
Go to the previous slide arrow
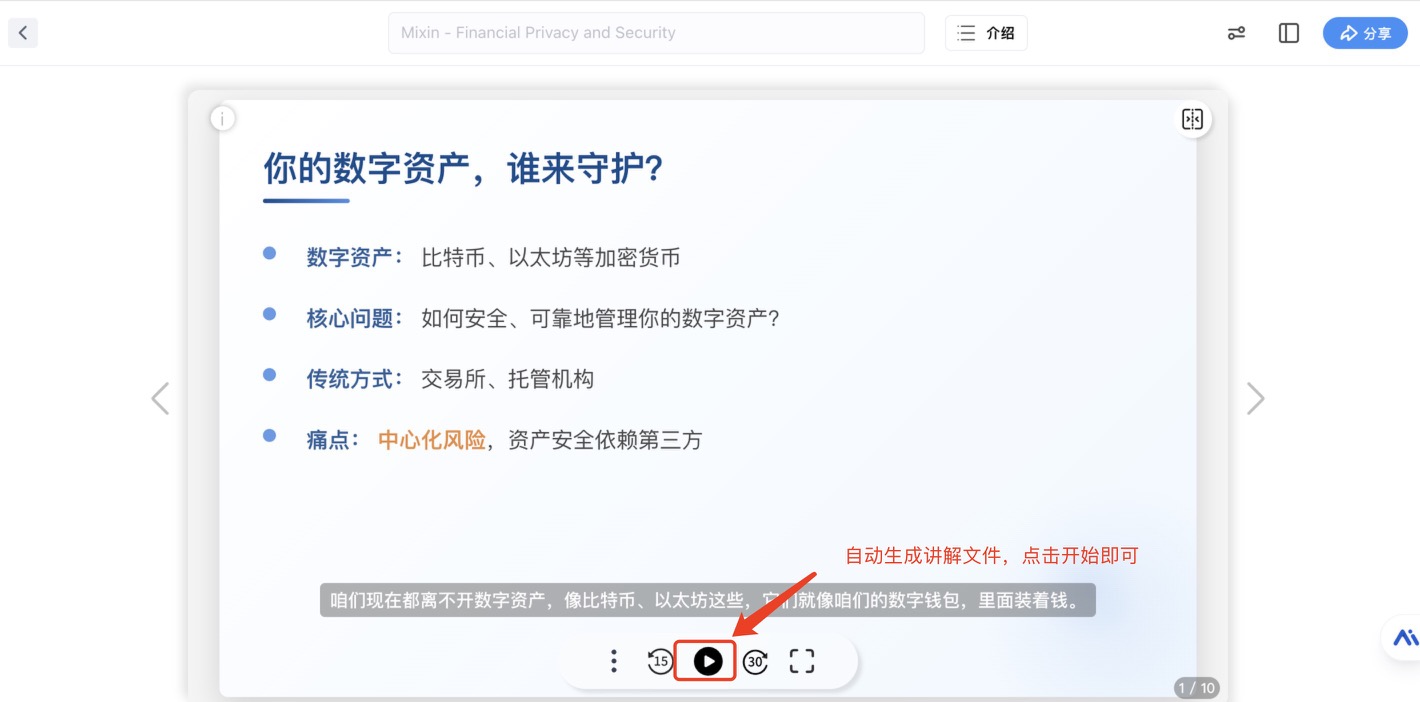[x=160, y=398]
